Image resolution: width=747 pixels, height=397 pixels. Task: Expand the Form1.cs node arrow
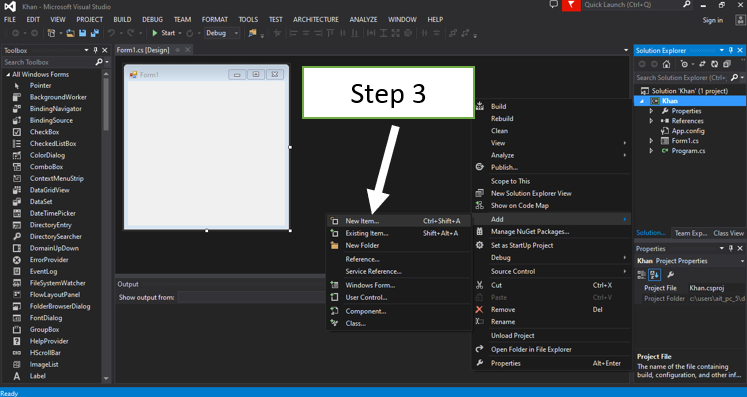(651, 141)
